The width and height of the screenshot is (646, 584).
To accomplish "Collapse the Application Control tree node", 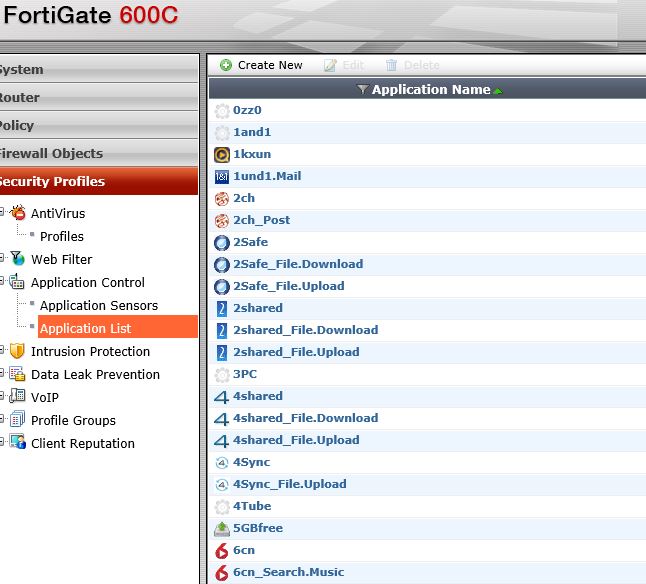I will coord(2,281).
